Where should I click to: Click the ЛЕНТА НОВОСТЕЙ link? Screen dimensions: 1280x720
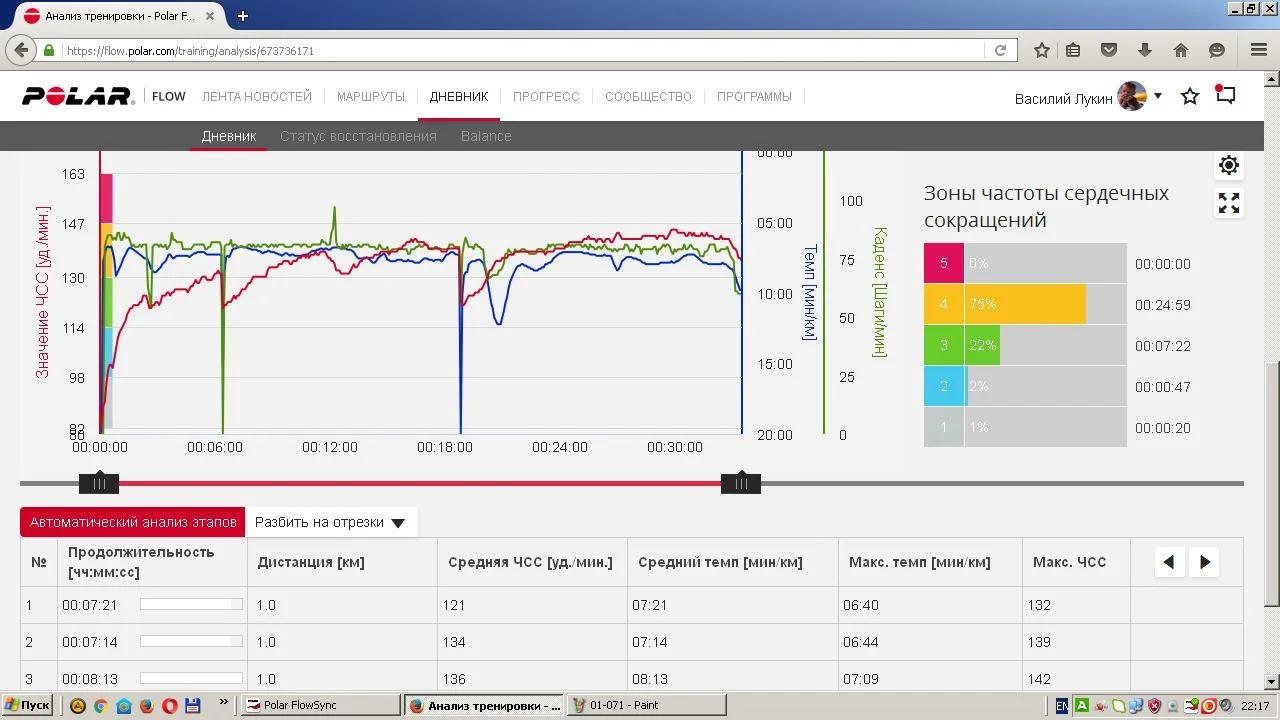[x=257, y=97]
